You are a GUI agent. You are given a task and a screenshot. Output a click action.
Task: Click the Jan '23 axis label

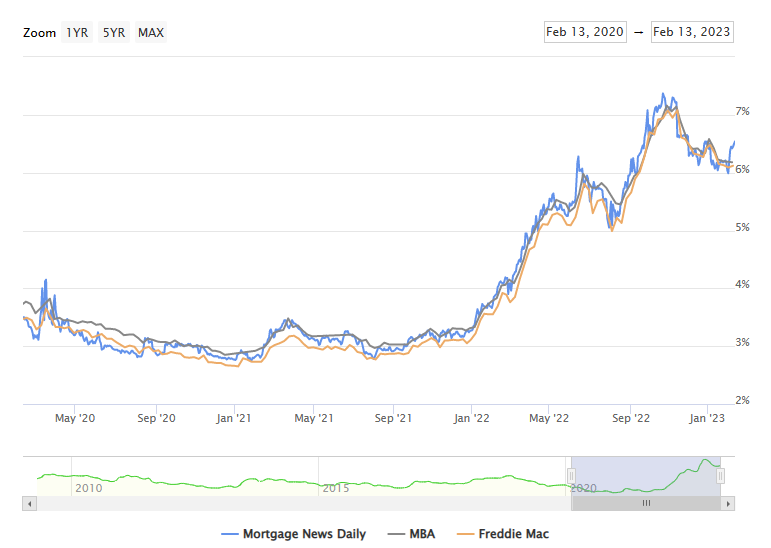707,418
